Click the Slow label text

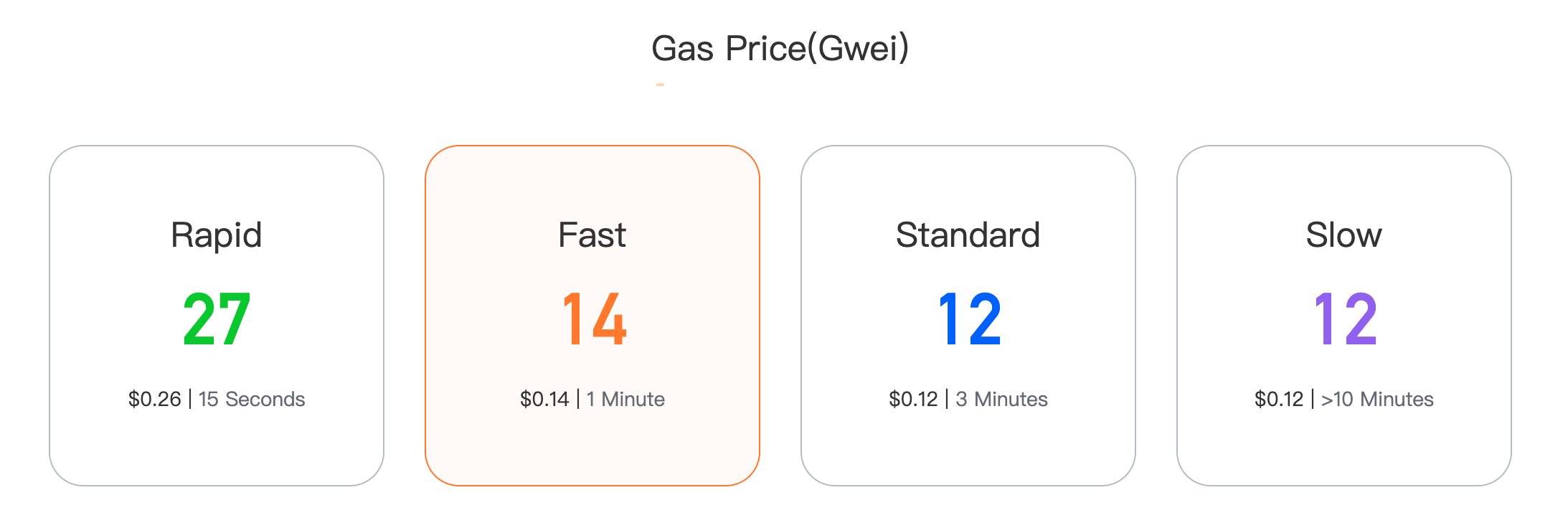pyautogui.click(x=1344, y=235)
